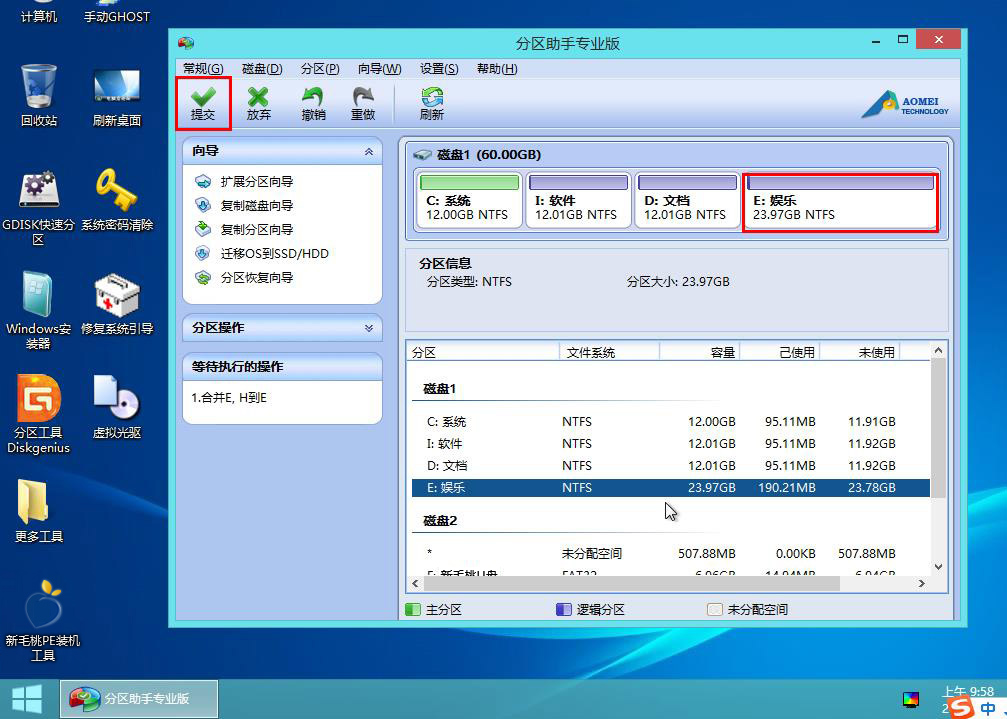Click the AOMEI Technology logo

click(x=905, y=105)
